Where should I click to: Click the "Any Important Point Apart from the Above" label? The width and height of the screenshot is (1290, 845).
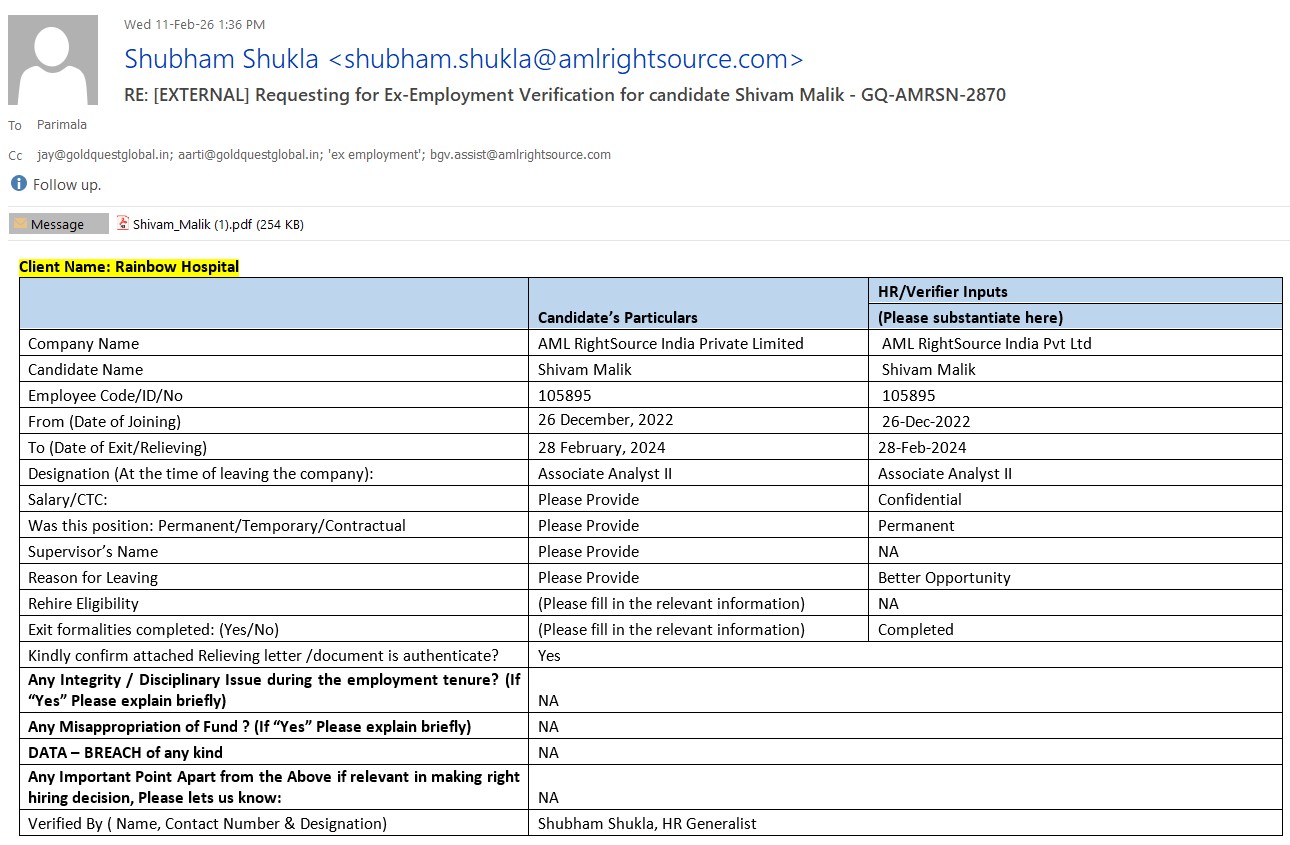[274, 787]
